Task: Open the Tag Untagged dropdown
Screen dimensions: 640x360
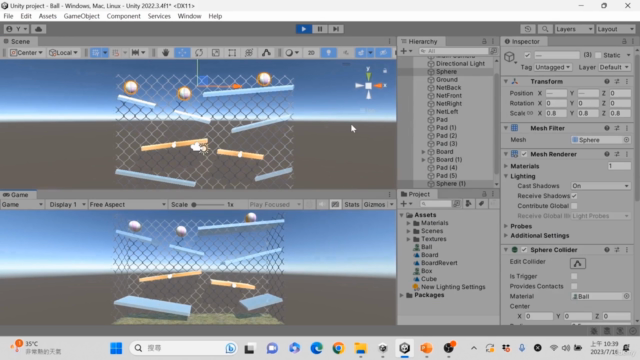Action: (553, 67)
